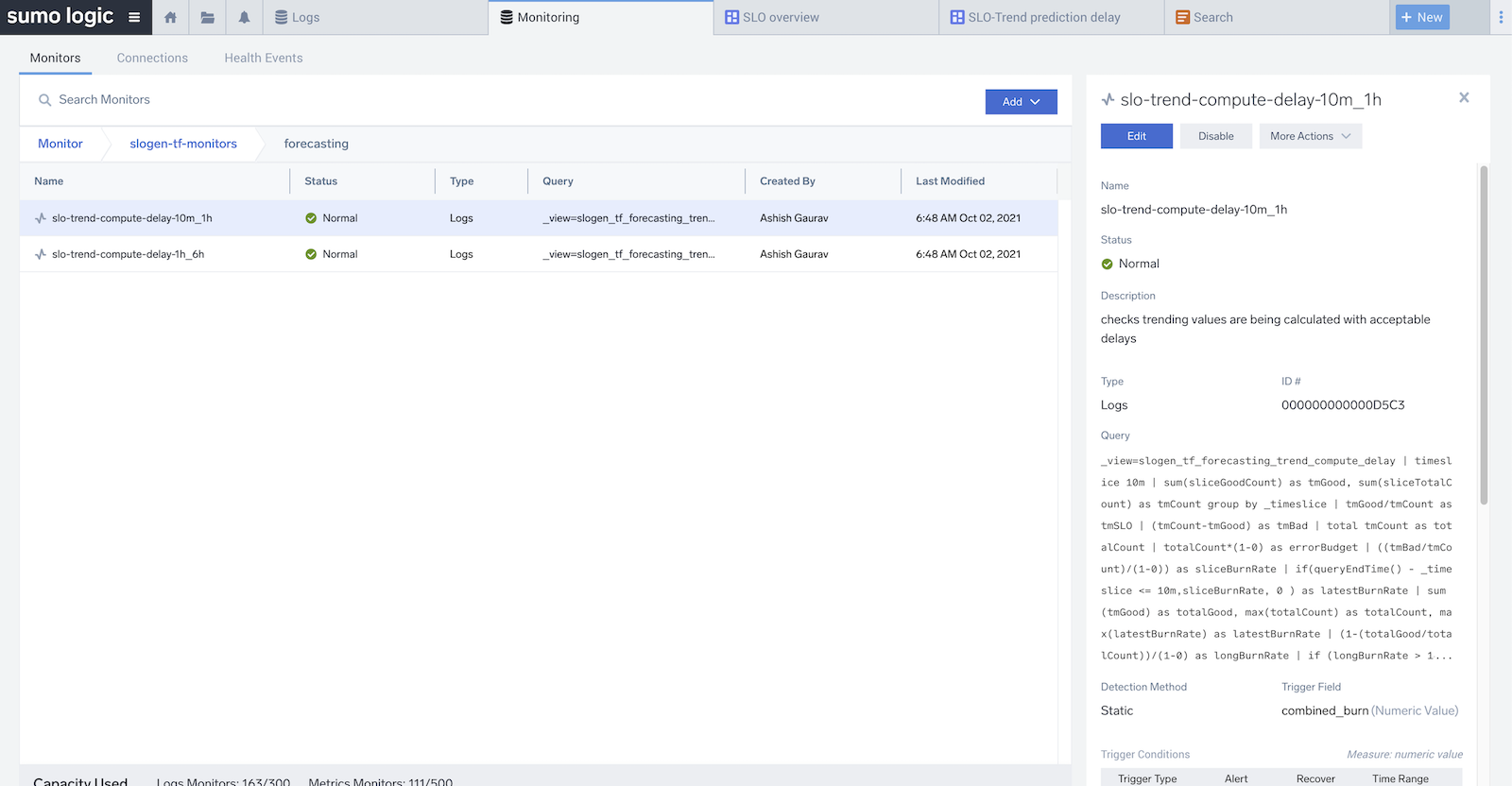1512x786 pixels.
Task: Click monitor icon for slo-trend-compute-delay-10m_1h row
Action: click(41, 218)
